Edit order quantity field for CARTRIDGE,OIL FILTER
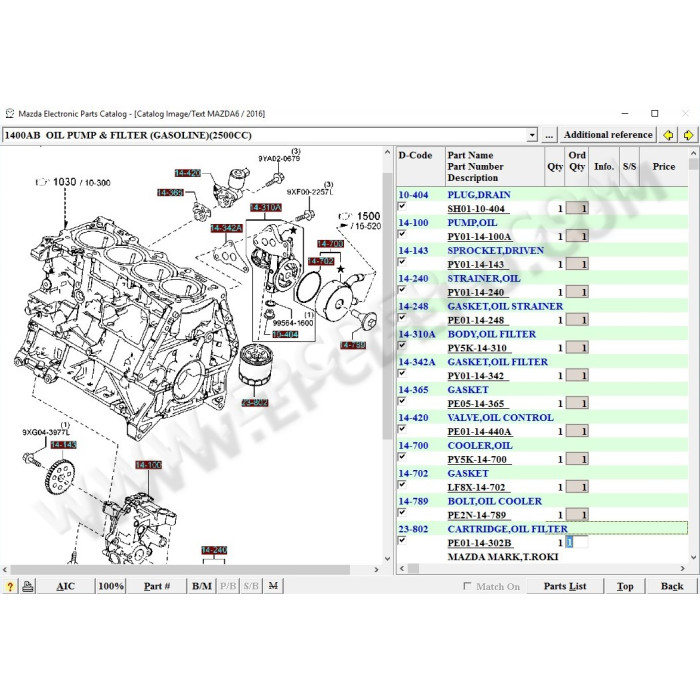700x700 pixels. pos(577,542)
